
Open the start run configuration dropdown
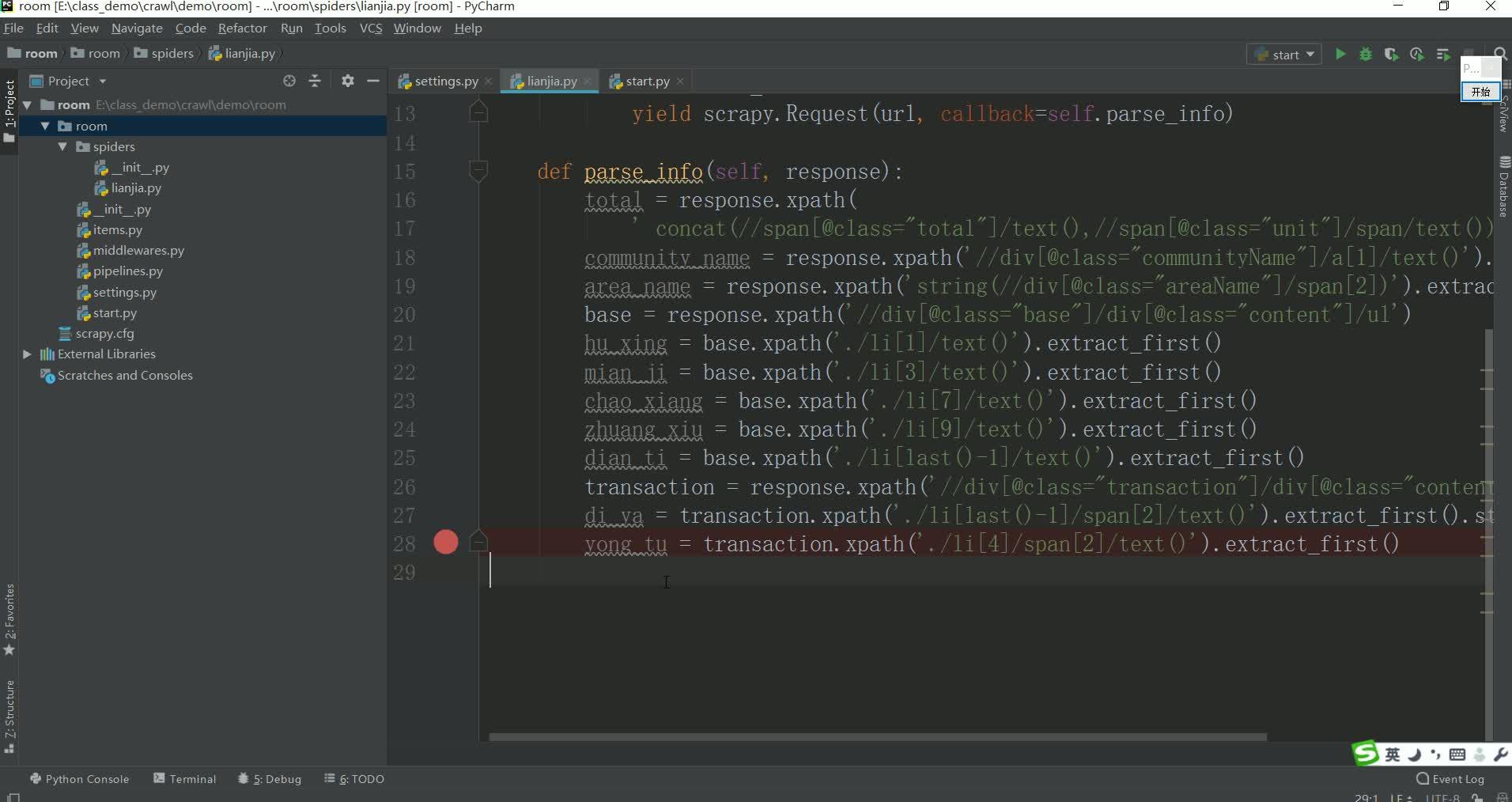1284,55
